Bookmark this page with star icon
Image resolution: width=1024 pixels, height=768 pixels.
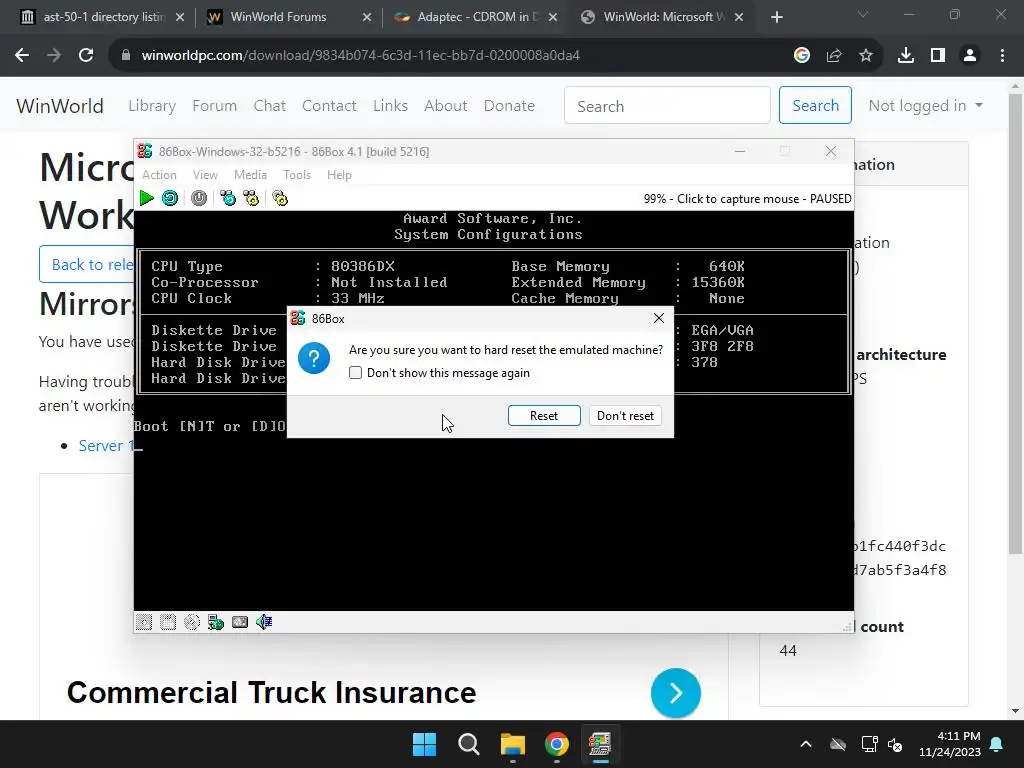(x=866, y=56)
